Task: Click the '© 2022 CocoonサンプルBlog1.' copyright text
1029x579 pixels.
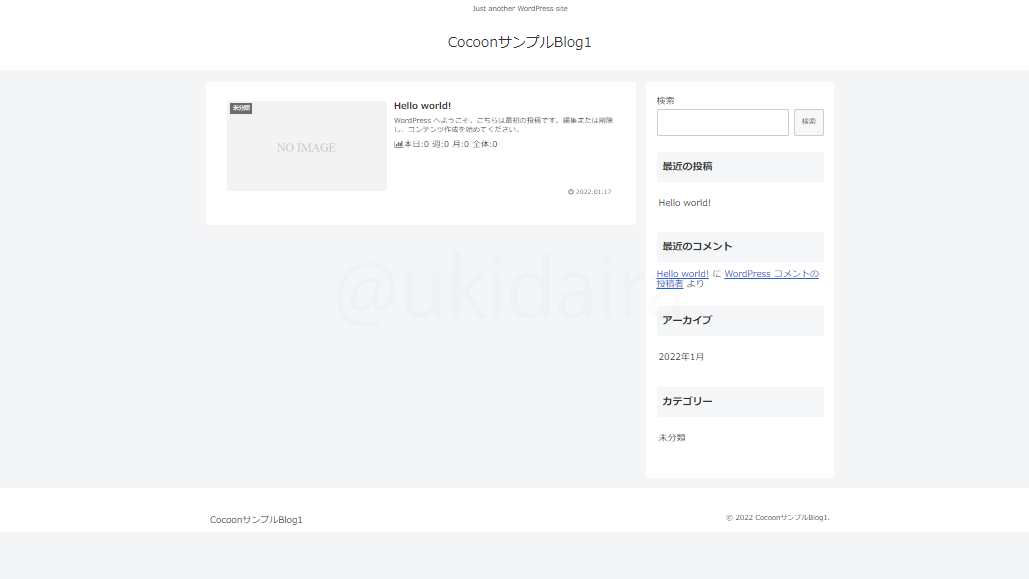Action: [778, 517]
